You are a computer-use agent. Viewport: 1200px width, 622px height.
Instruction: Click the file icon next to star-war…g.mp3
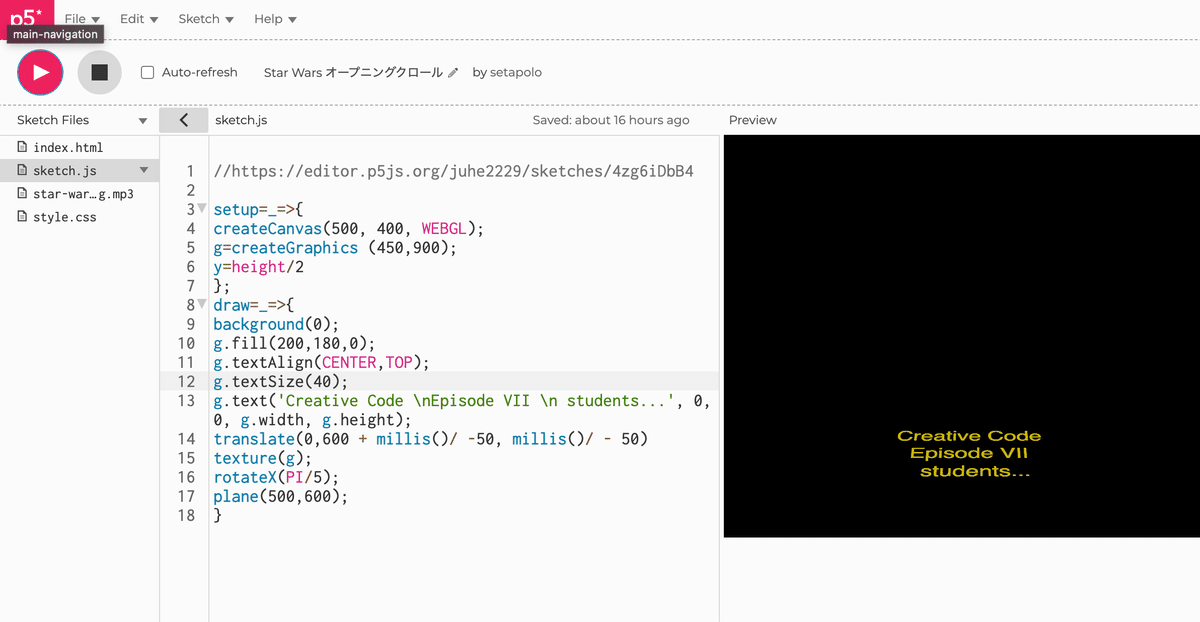point(22,194)
